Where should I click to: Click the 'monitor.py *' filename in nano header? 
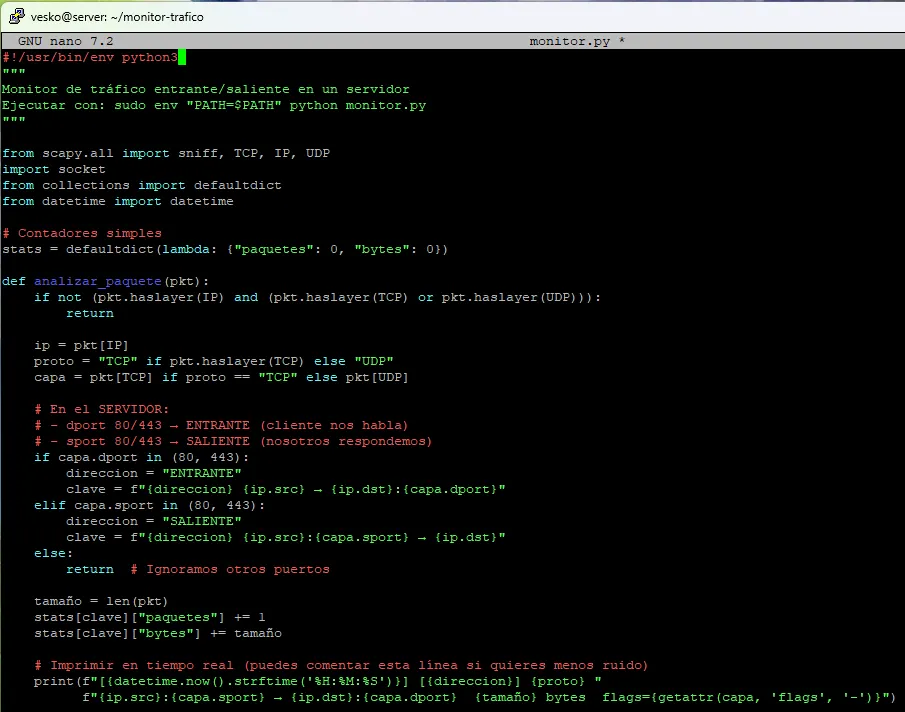tap(577, 41)
